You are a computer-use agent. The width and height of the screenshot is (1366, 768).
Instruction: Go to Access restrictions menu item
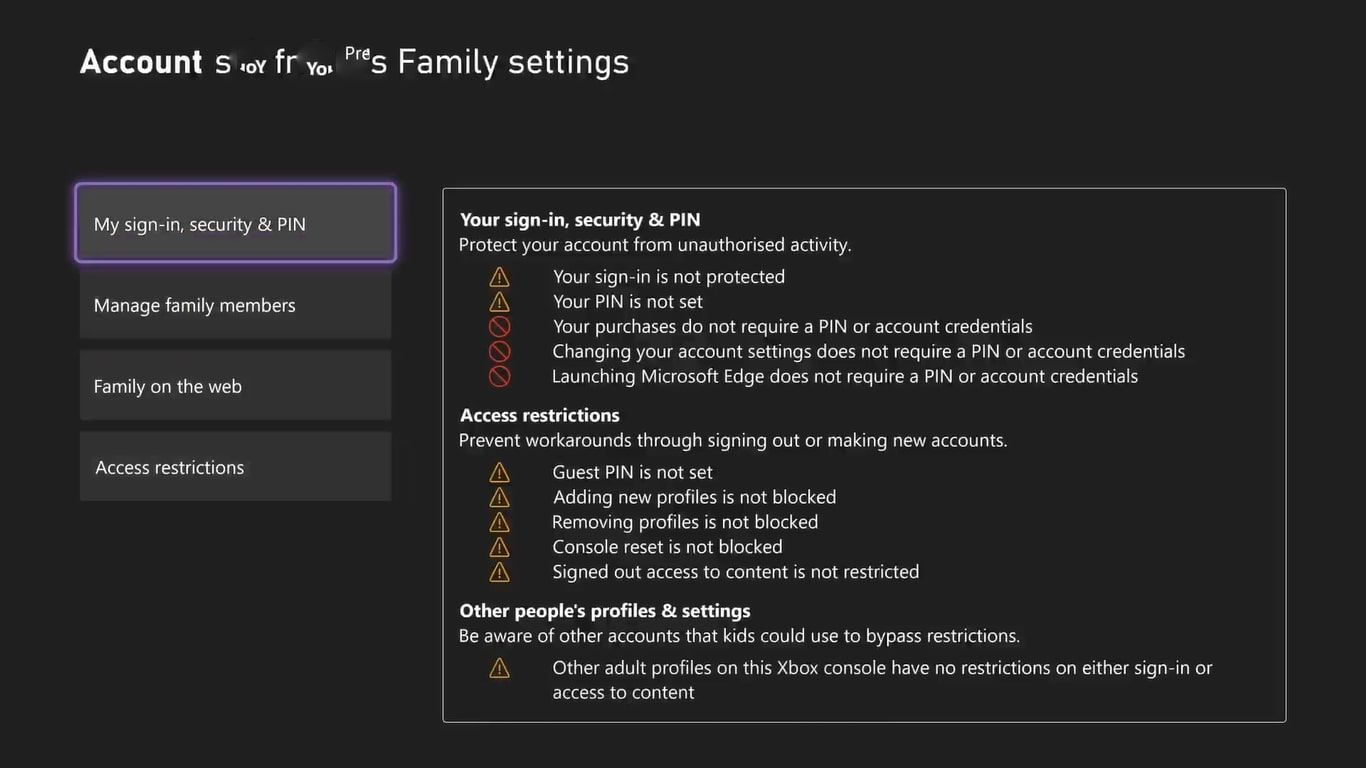point(235,467)
